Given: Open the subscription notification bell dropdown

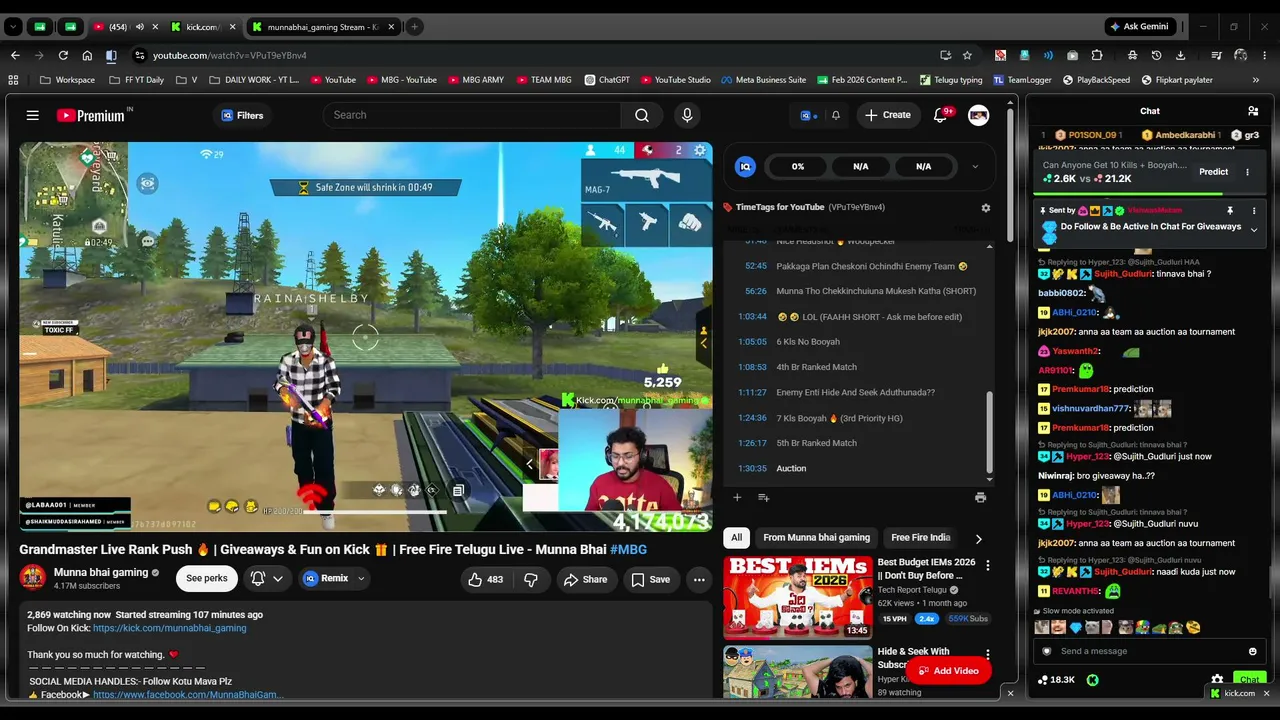Looking at the screenshot, I should click(x=267, y=579).
